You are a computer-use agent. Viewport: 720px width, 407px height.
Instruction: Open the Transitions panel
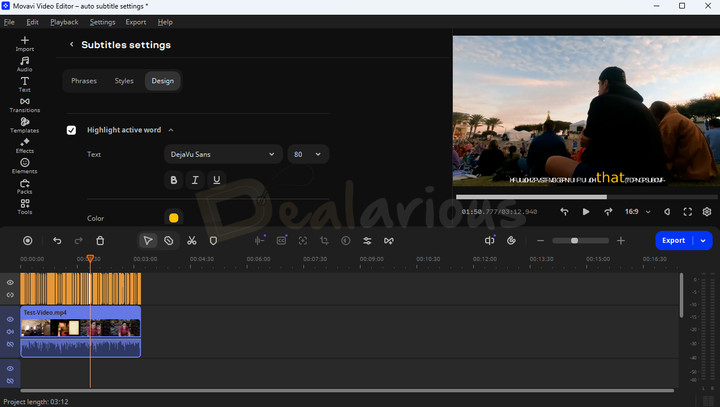coord(25,105)
